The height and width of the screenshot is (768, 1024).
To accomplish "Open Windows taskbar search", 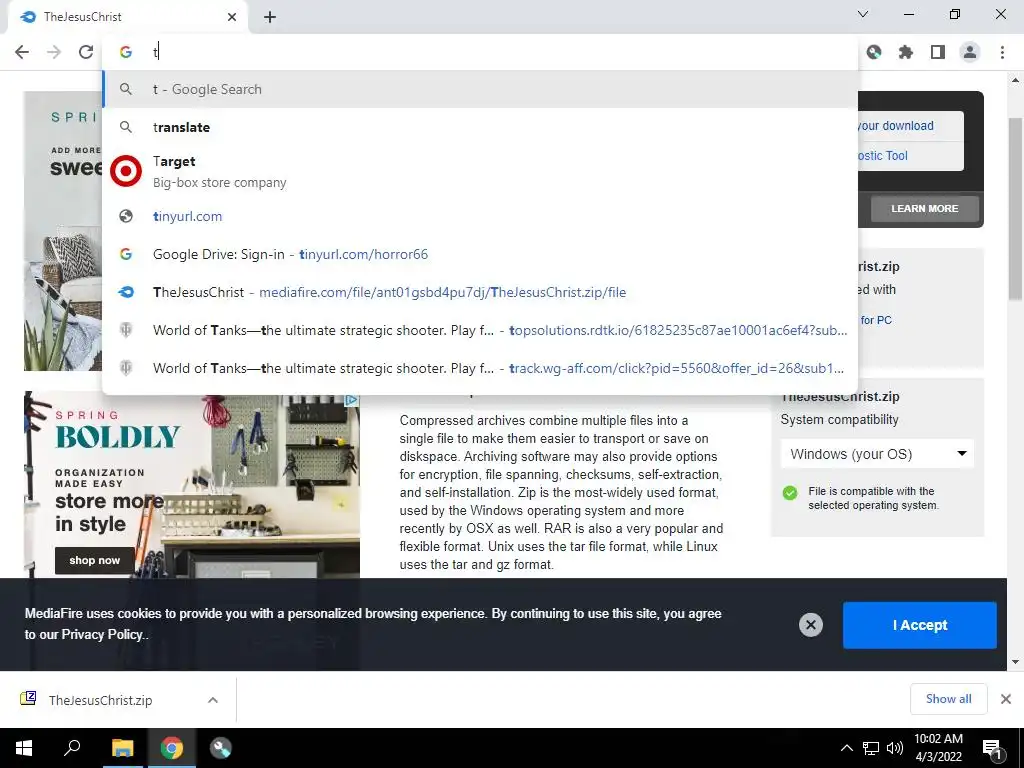I will tap(72, 748).
